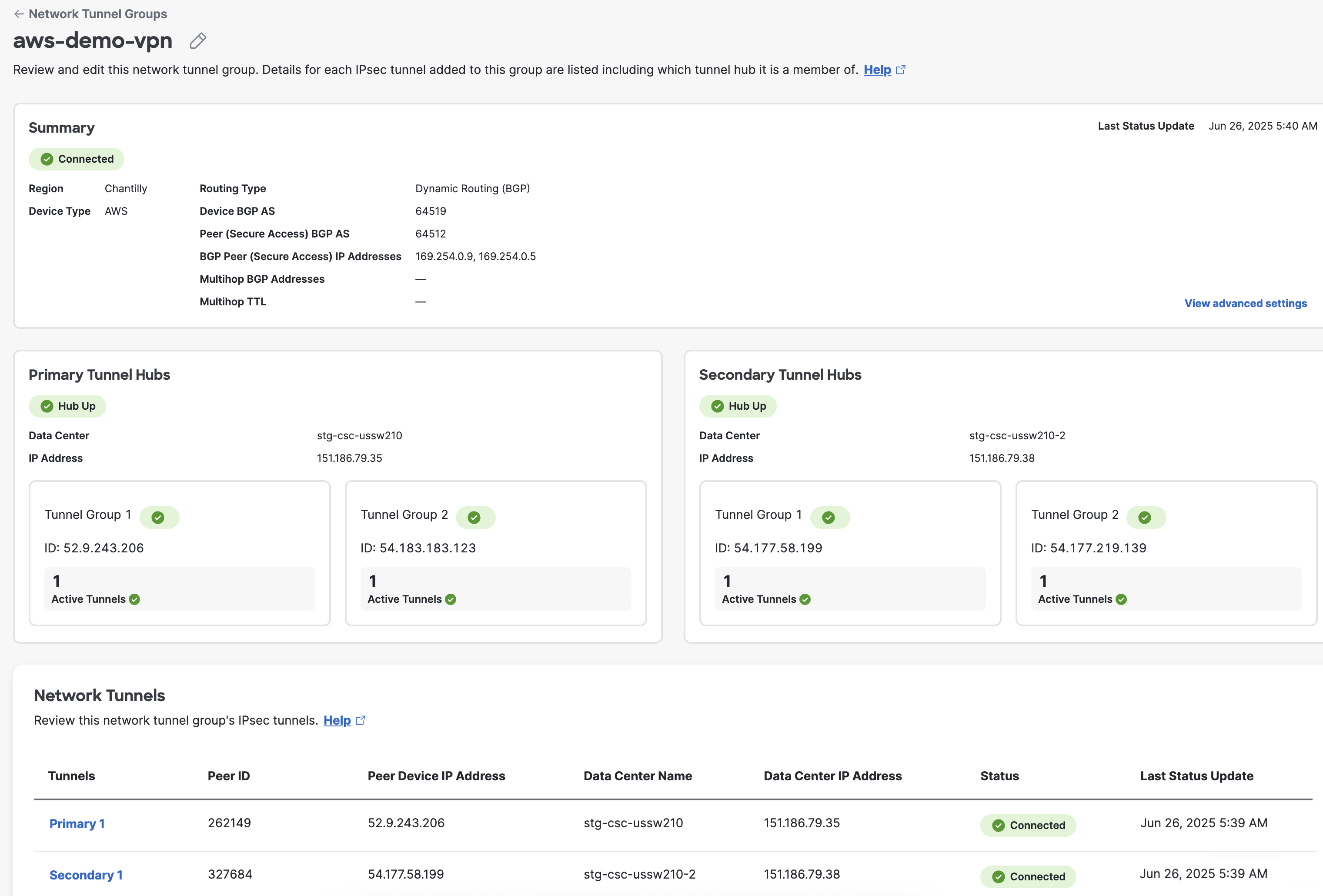Click the Tunnels column header
1323x896 pixels.
tap(71, 776)
